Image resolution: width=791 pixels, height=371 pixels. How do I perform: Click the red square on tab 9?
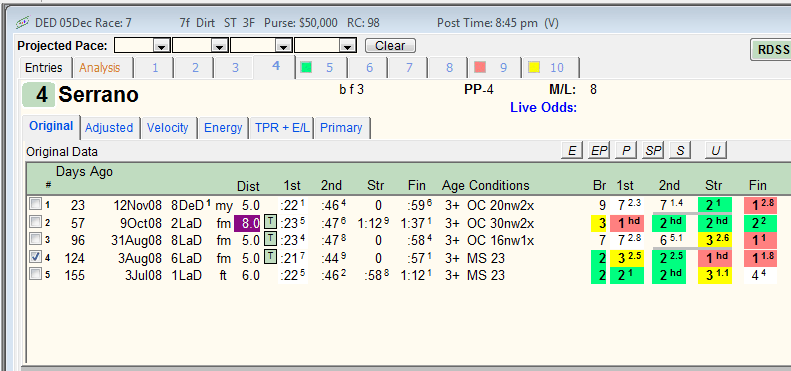480,67
